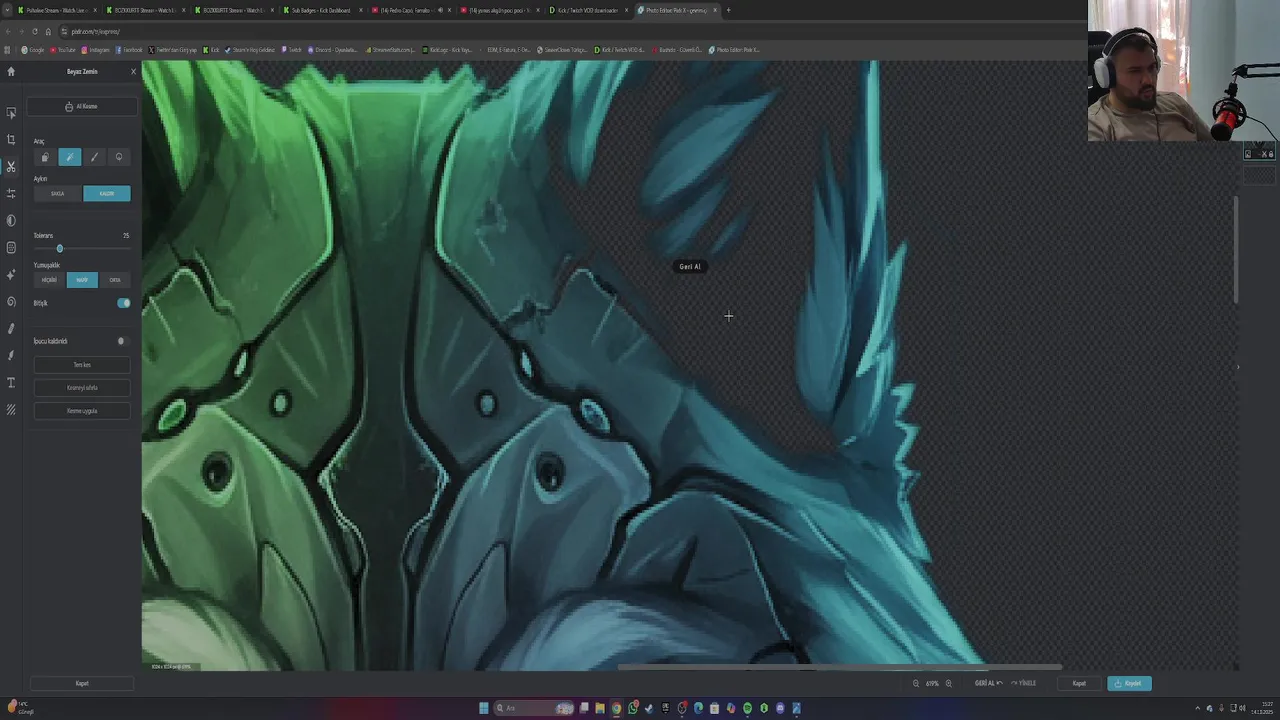
Task: Set Yumuşaklık to HAFİF
Action: (82, 280)
